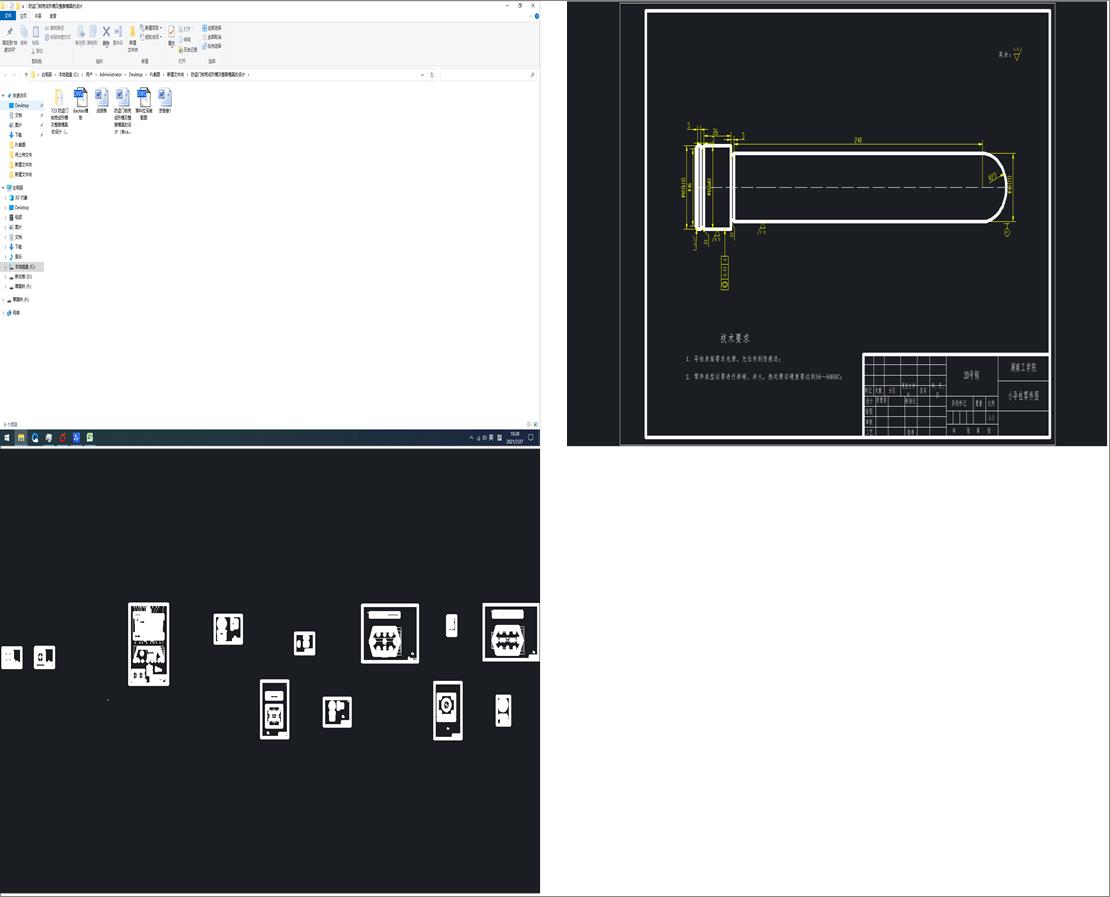
Task: Show hidden system tray icons chevron
Action: [471, 438]
